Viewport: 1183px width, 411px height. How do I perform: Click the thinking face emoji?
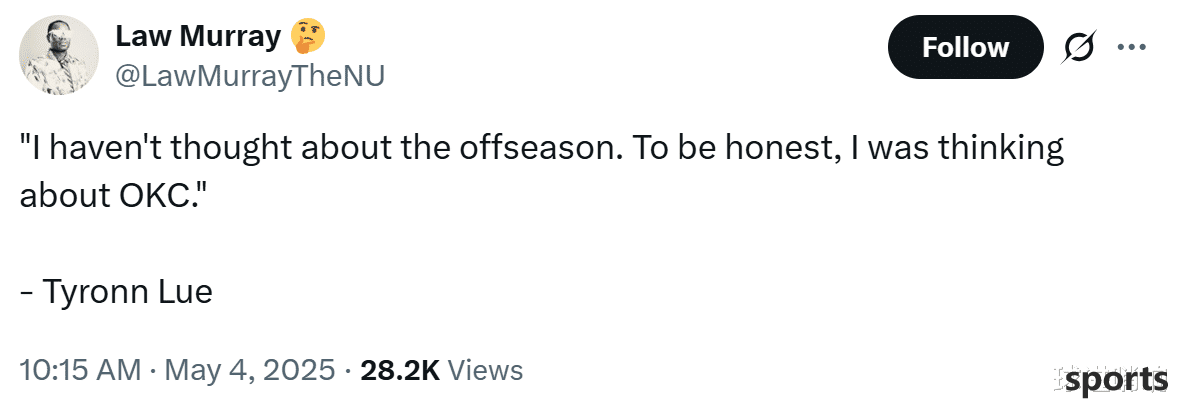(x=308, y=36)
